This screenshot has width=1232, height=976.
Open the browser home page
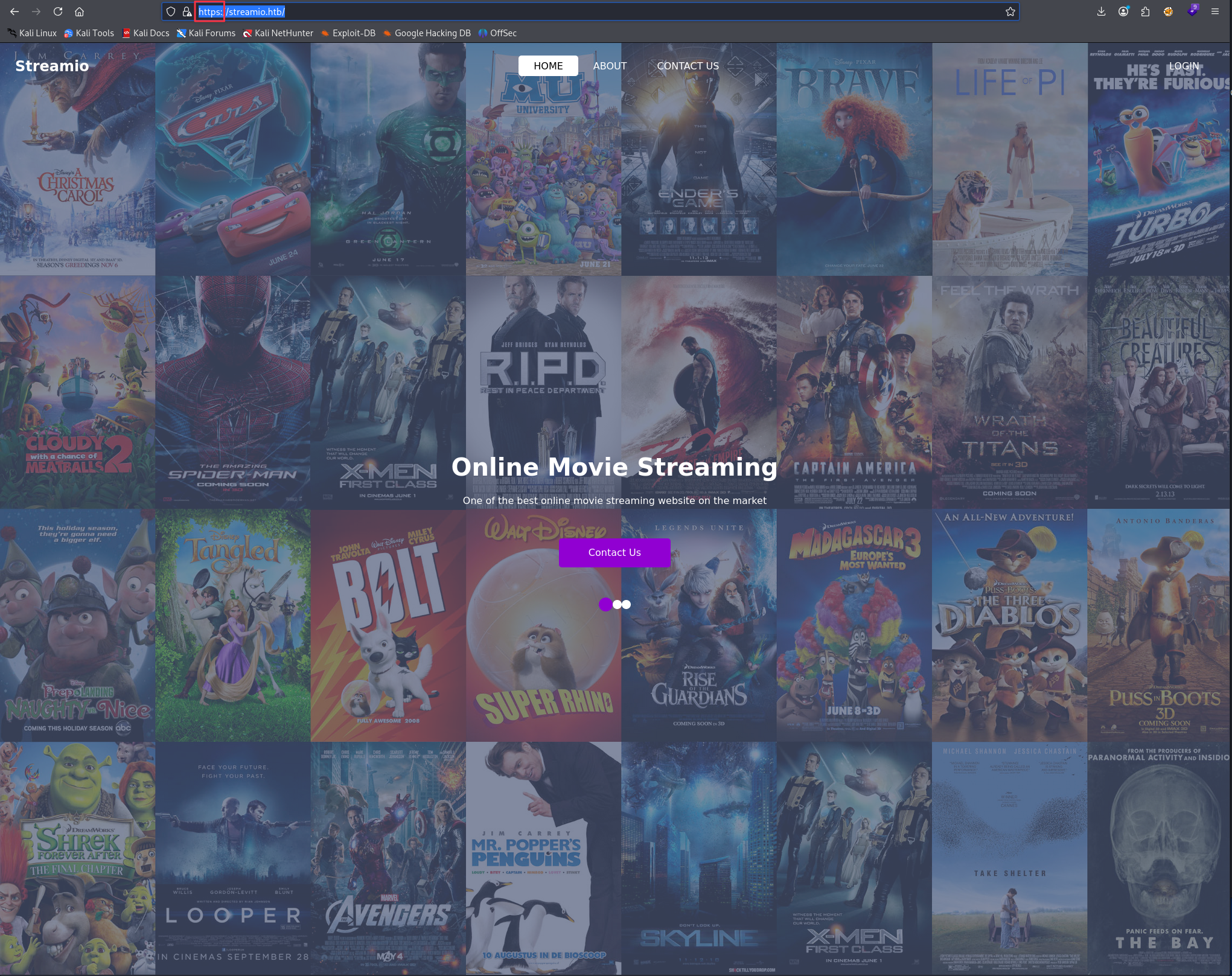(79, 11)
